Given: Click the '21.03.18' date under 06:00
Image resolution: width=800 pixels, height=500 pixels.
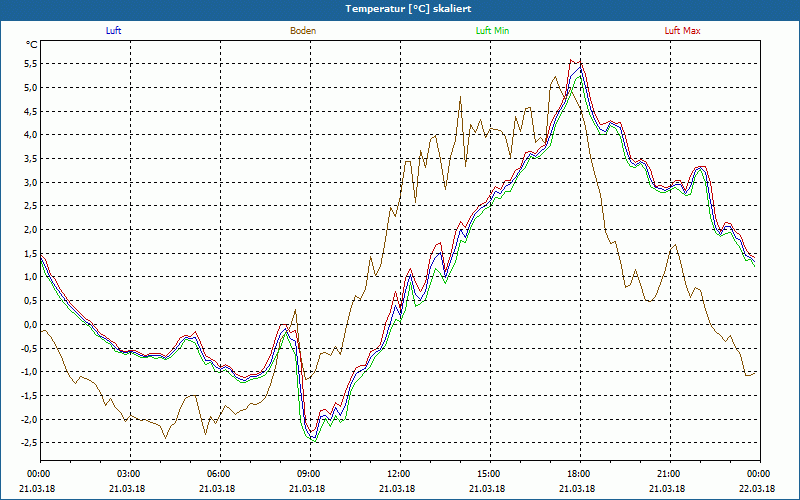Looking at the screenshot, I should point(217,488).
